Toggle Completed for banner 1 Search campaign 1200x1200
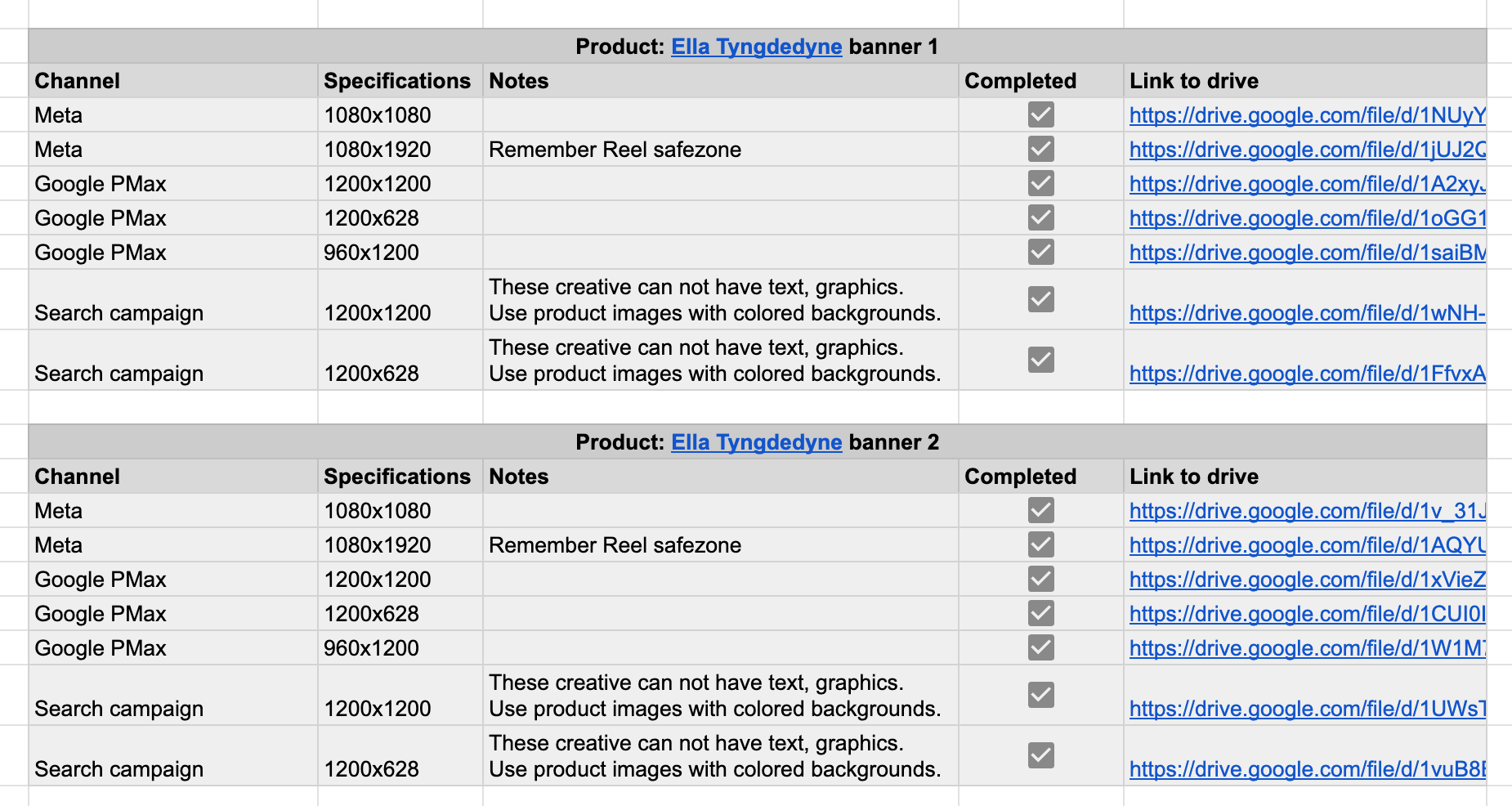This screenshot has width=1512, height=806. click(x=1040, y=299)
